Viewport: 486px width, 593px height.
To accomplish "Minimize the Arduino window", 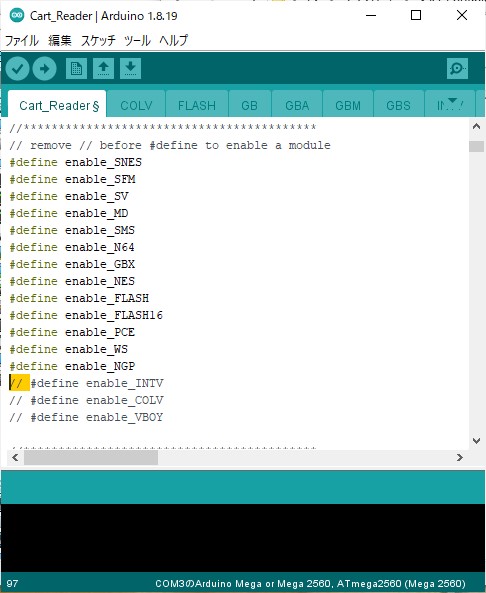I will [371, 16].
